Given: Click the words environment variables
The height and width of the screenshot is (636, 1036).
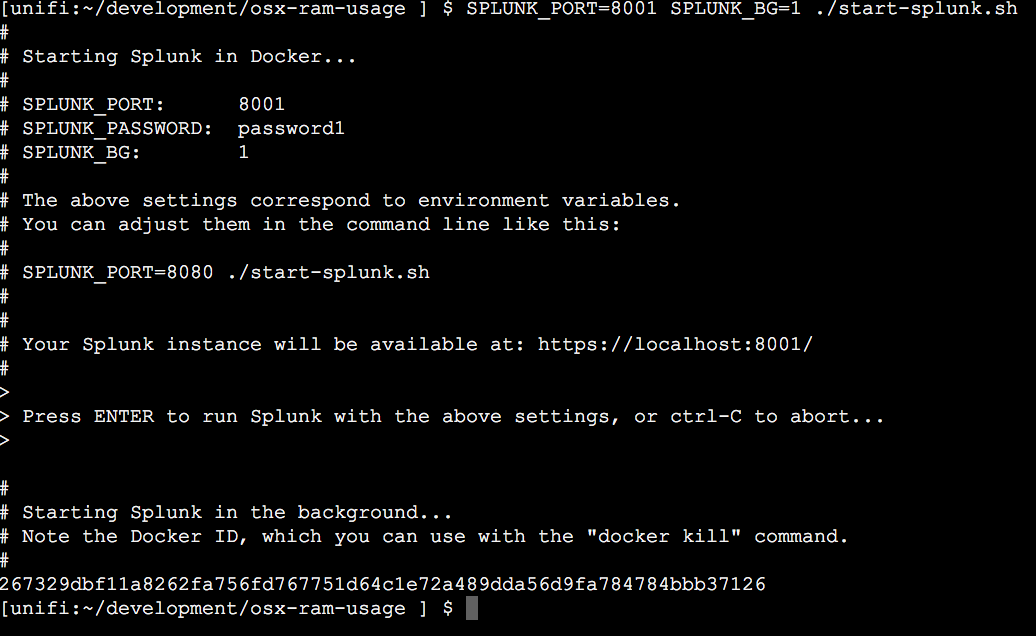Looking at the screenshot, I should click(548, 200).
